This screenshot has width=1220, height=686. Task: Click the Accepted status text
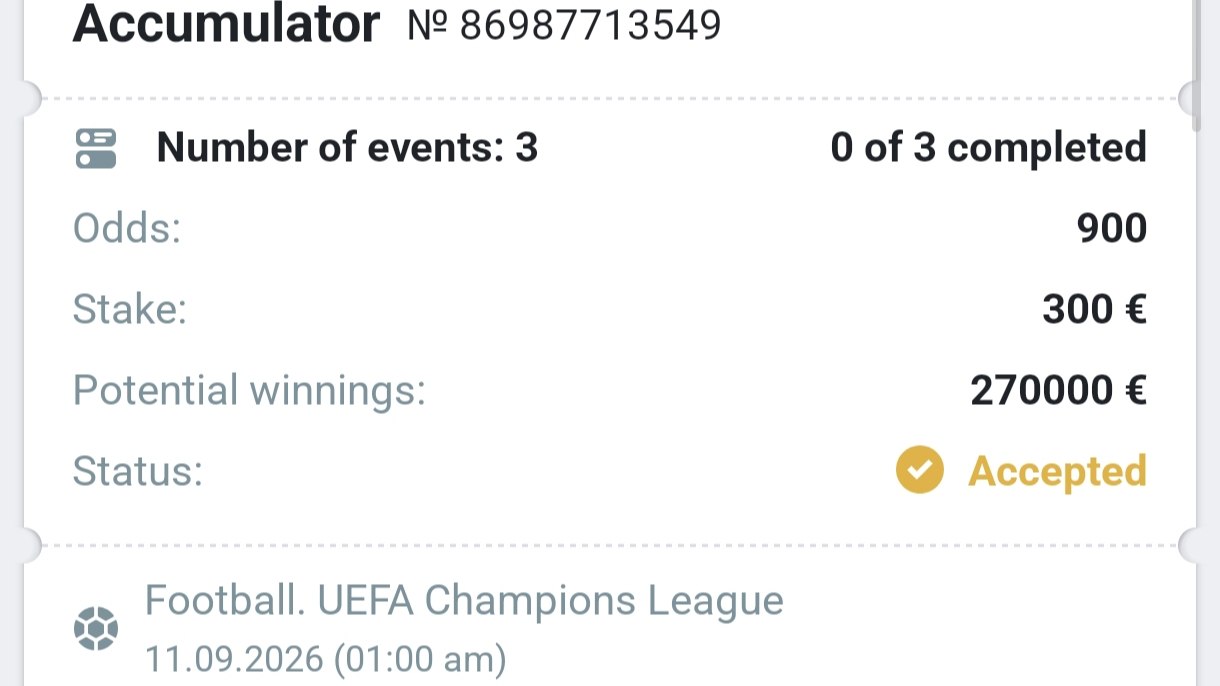pos(1057,471)
